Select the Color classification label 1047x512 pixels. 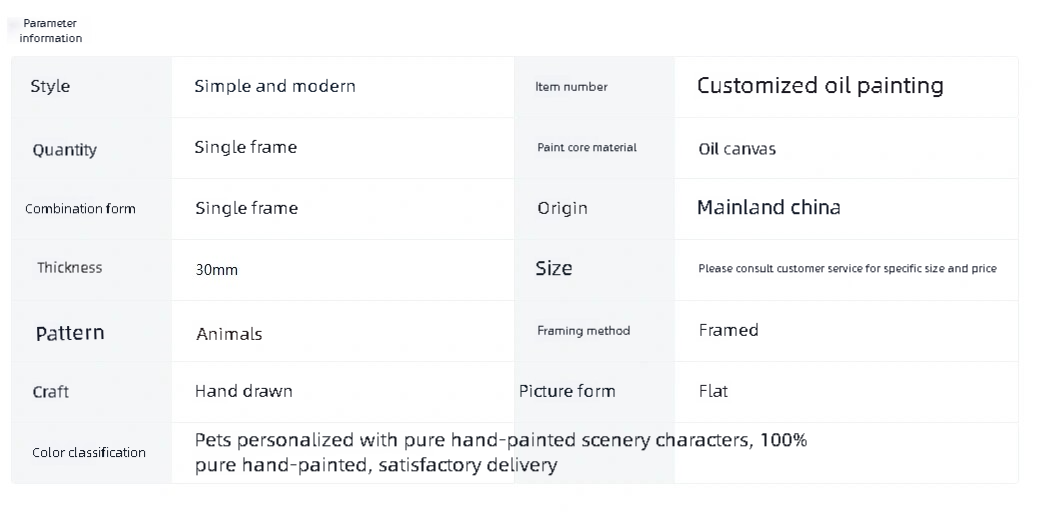pyautogui.click(x=89, y=453)
